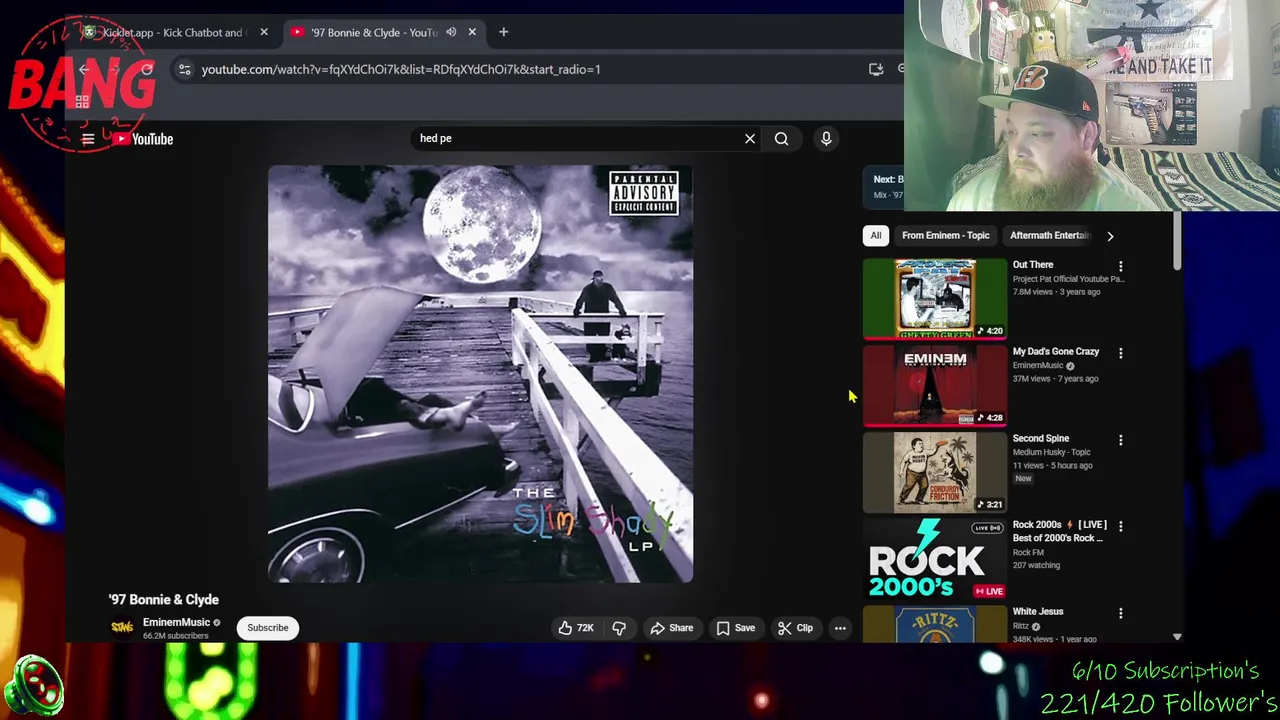Open Out There video thumbnail

click(x=935, y=298)
